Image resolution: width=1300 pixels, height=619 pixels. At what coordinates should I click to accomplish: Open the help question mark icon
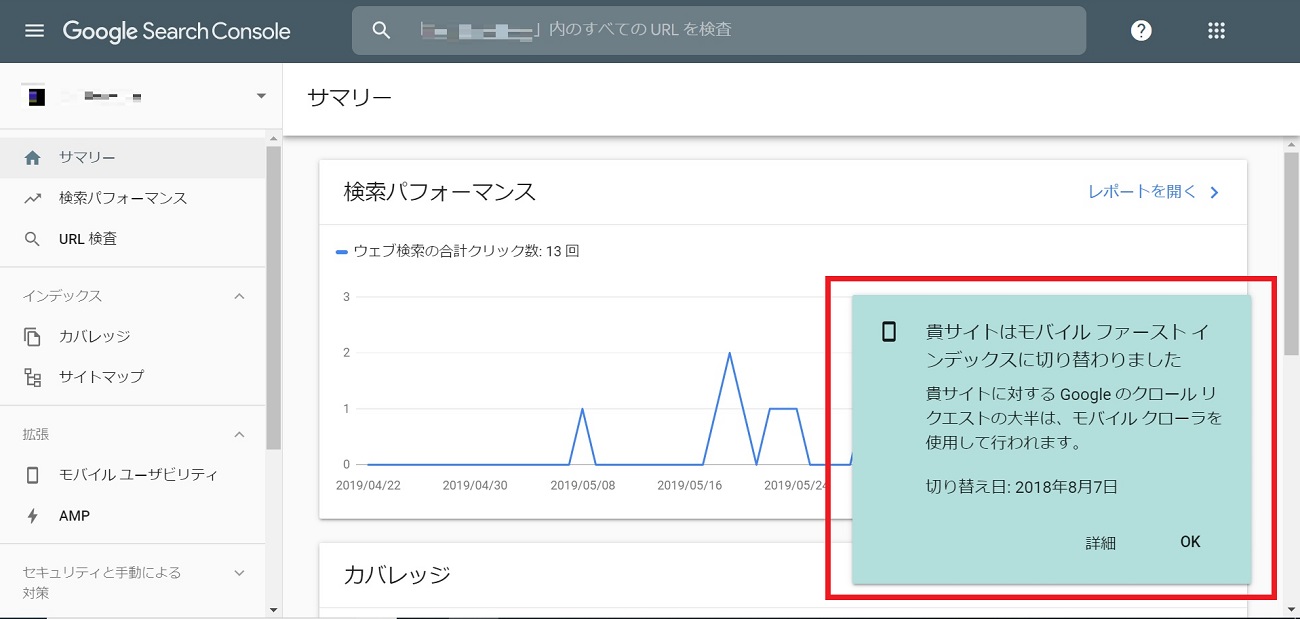pyautogui.click(x=1141, y=31)
